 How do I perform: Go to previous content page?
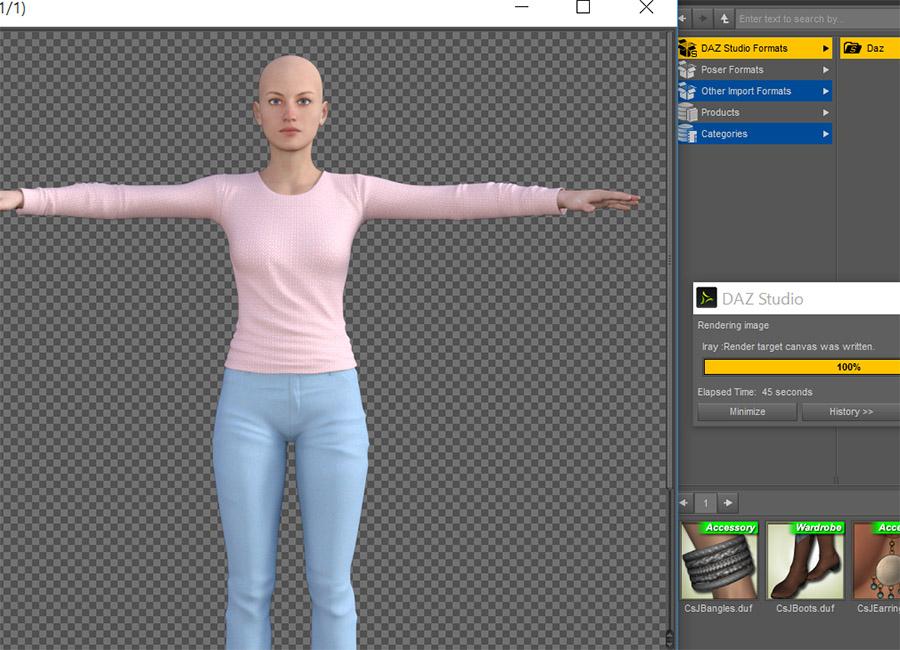[x=684, y=503]
